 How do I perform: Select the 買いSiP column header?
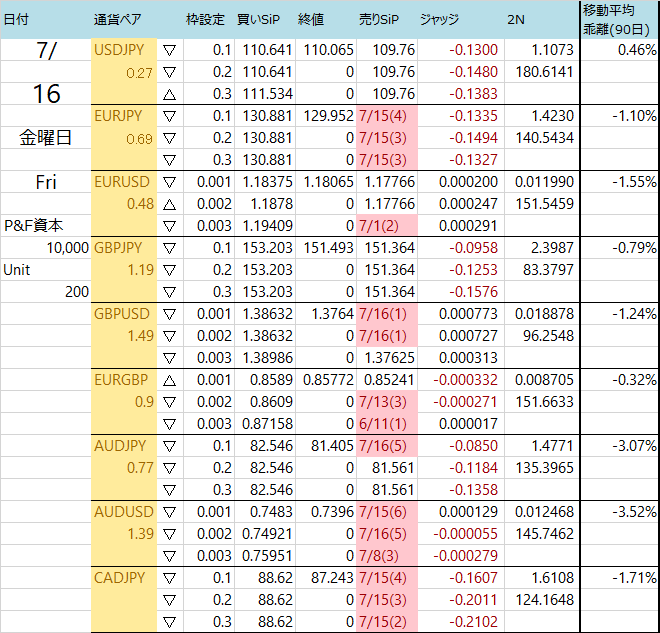tap(258, 19)
